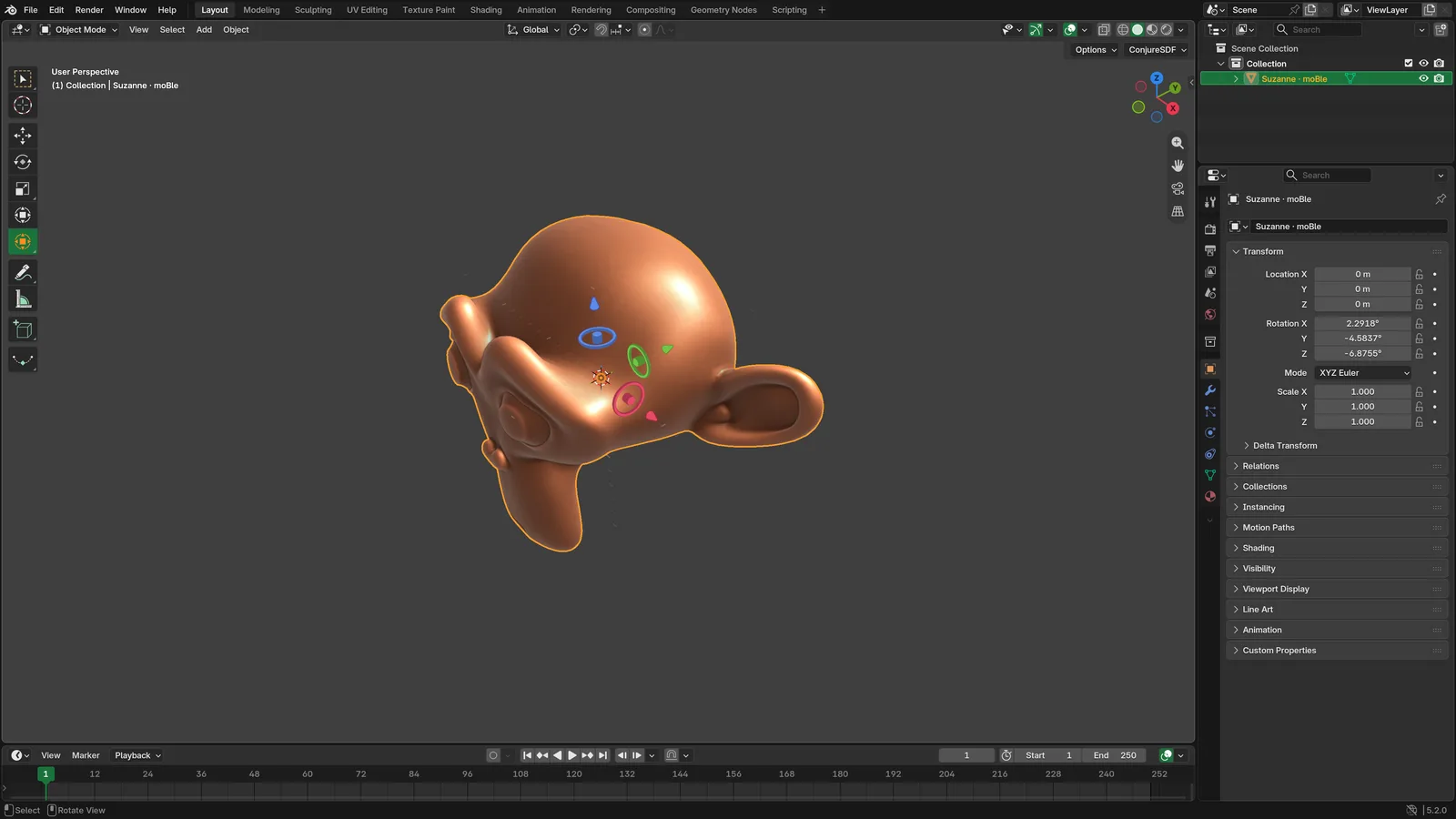Switch to the Sculpting workspace tab
This screenshot has height=819, width=1456.
point(313,10)
